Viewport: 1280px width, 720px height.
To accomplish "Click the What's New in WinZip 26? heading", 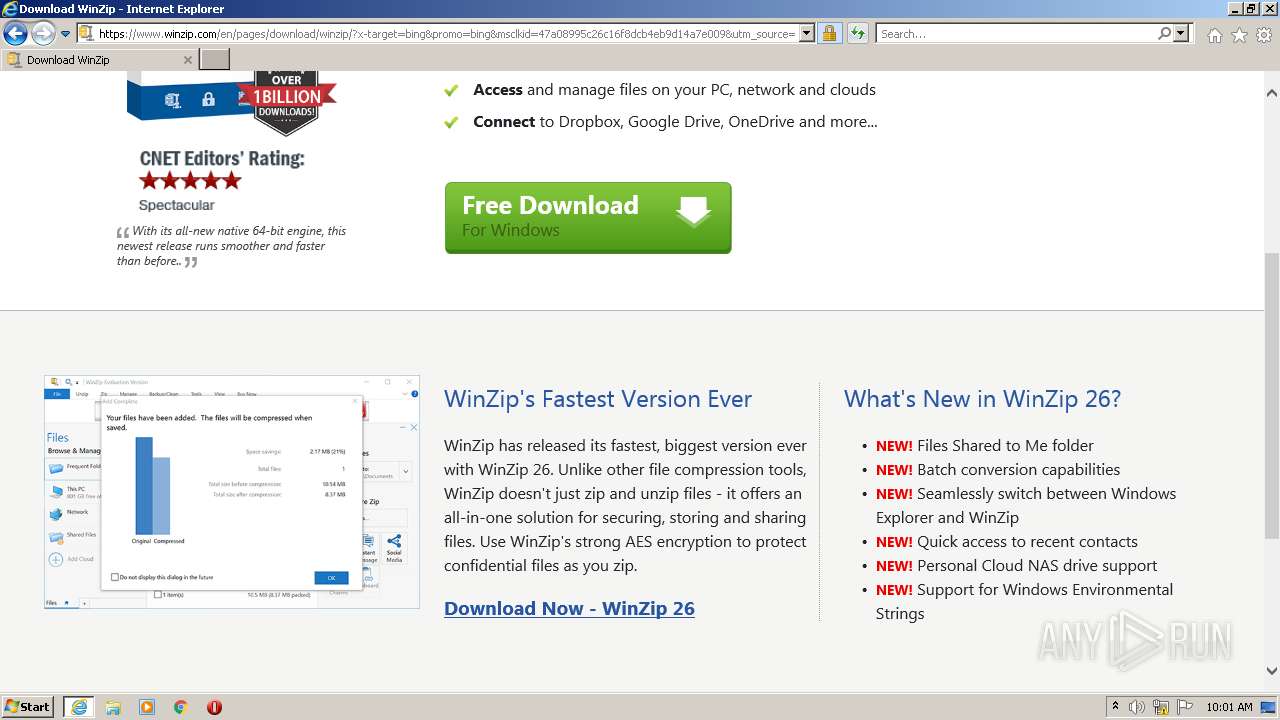I will [982, 399].
